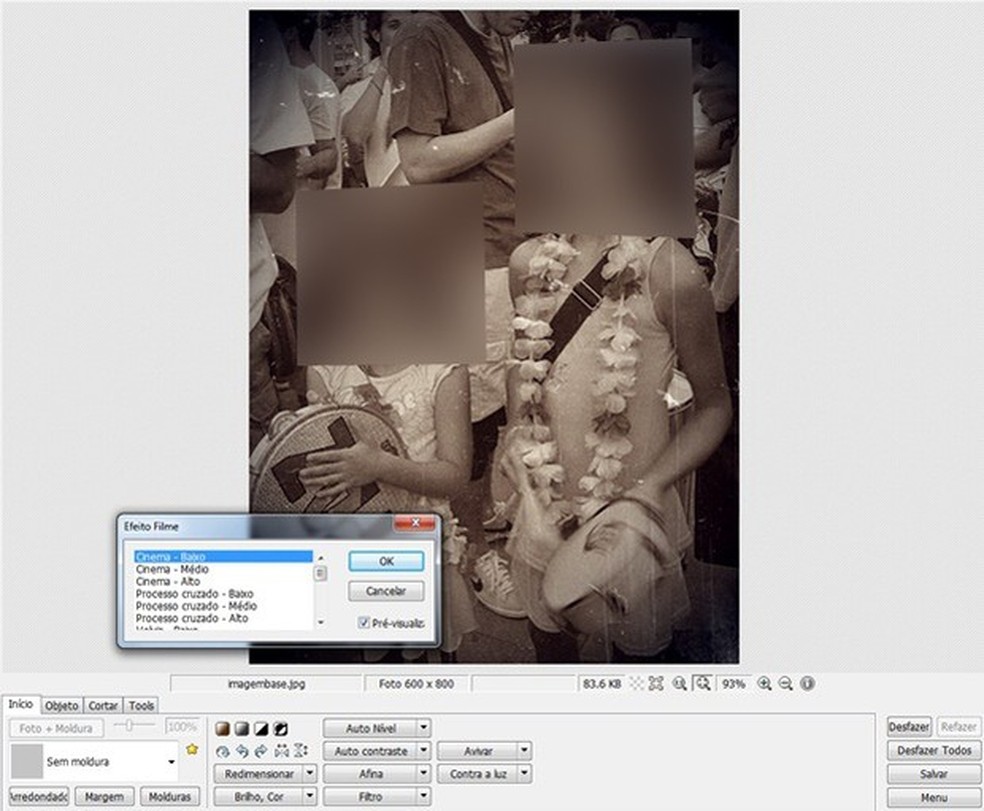Select Processo cruzado - Médio in list

196,606
